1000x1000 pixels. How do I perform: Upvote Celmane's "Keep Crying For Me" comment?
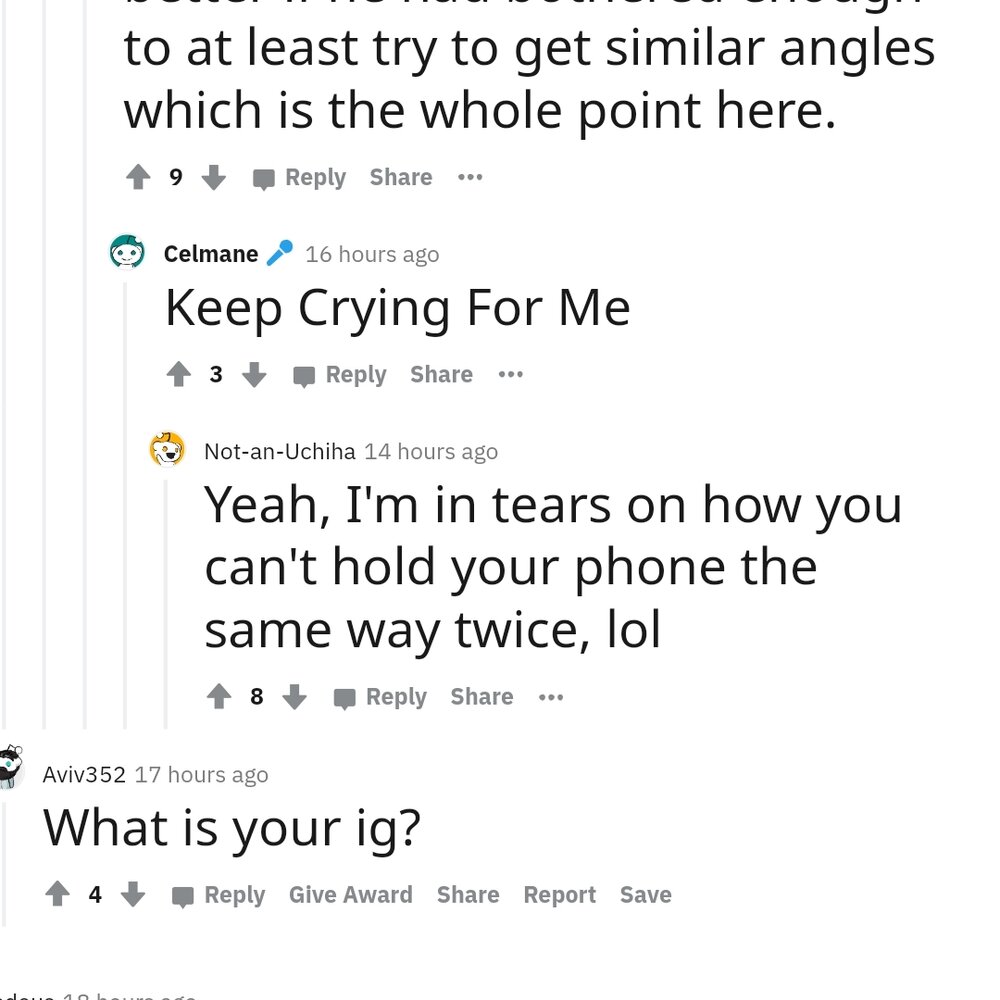tap(179, 375)
